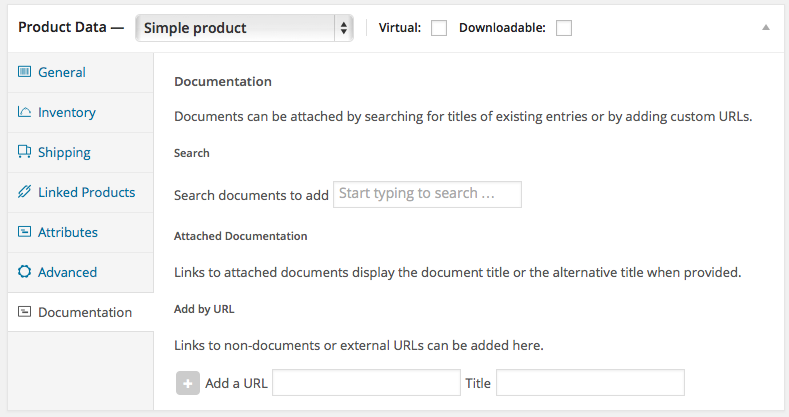Focus the Search documents to add field
This screenshot has height=417, width=789.
pos(427,194)
